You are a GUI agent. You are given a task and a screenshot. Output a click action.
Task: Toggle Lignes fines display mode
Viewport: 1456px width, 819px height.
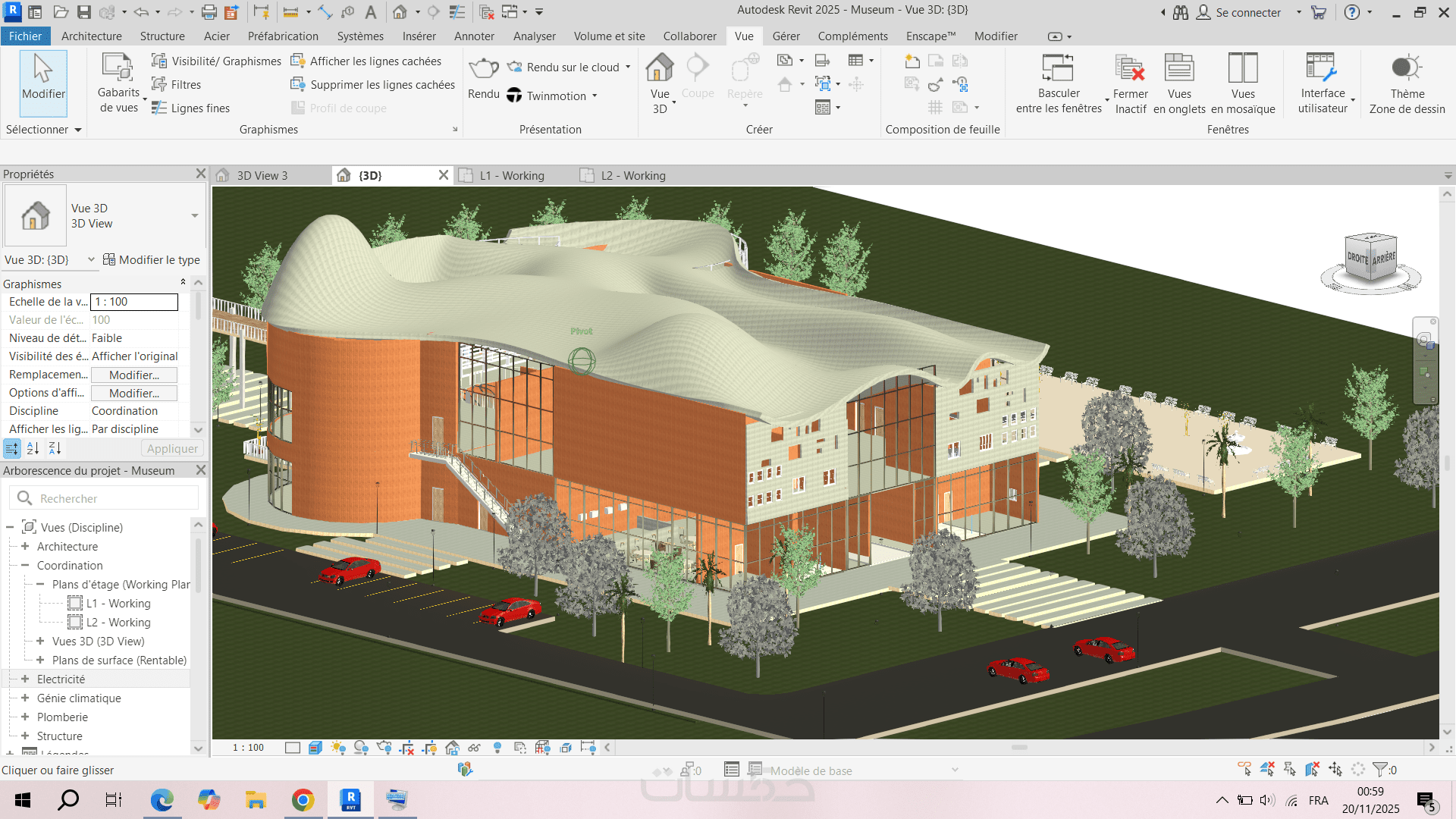click(x=191, y=108)
